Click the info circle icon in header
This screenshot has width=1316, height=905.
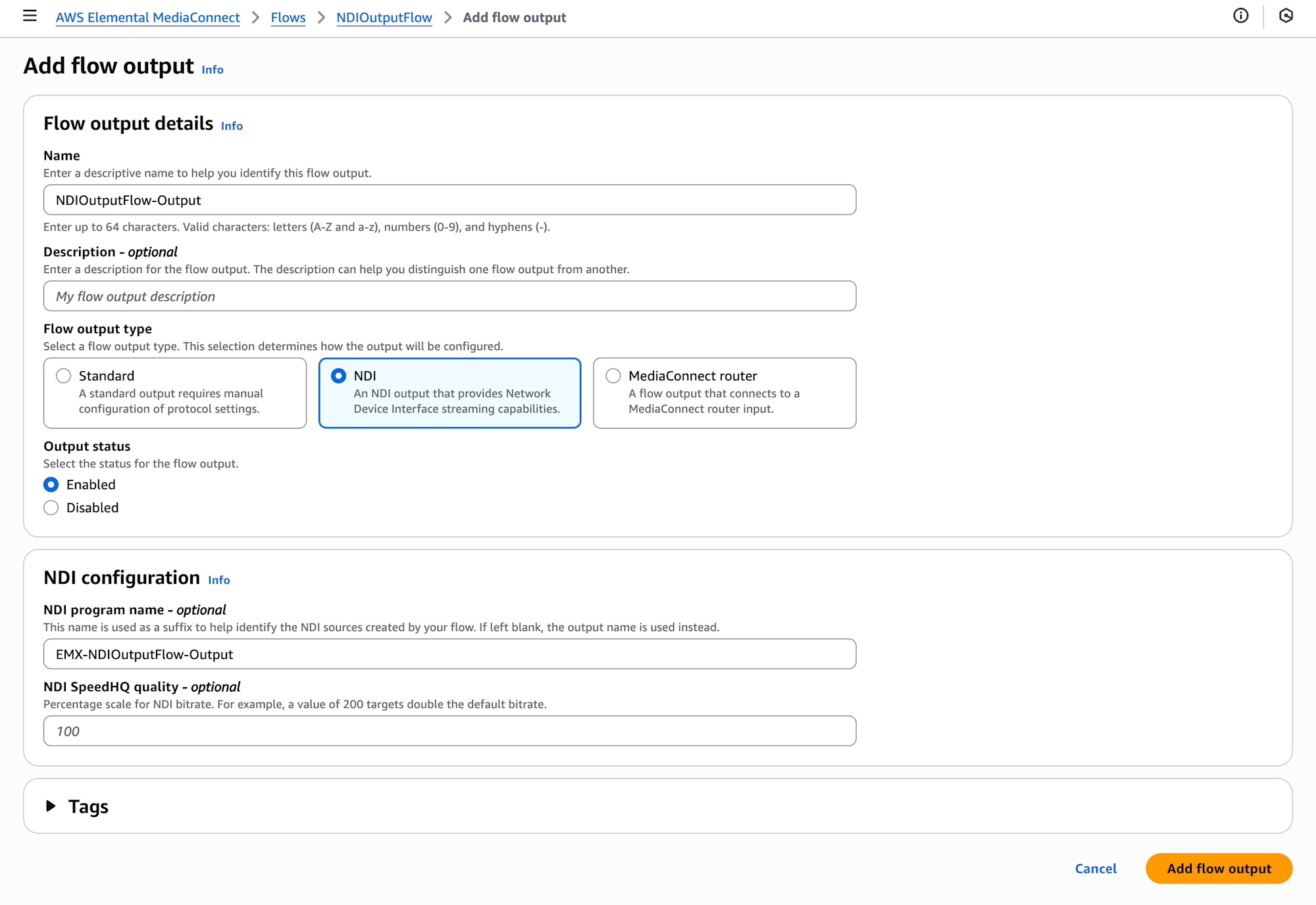1240,16
